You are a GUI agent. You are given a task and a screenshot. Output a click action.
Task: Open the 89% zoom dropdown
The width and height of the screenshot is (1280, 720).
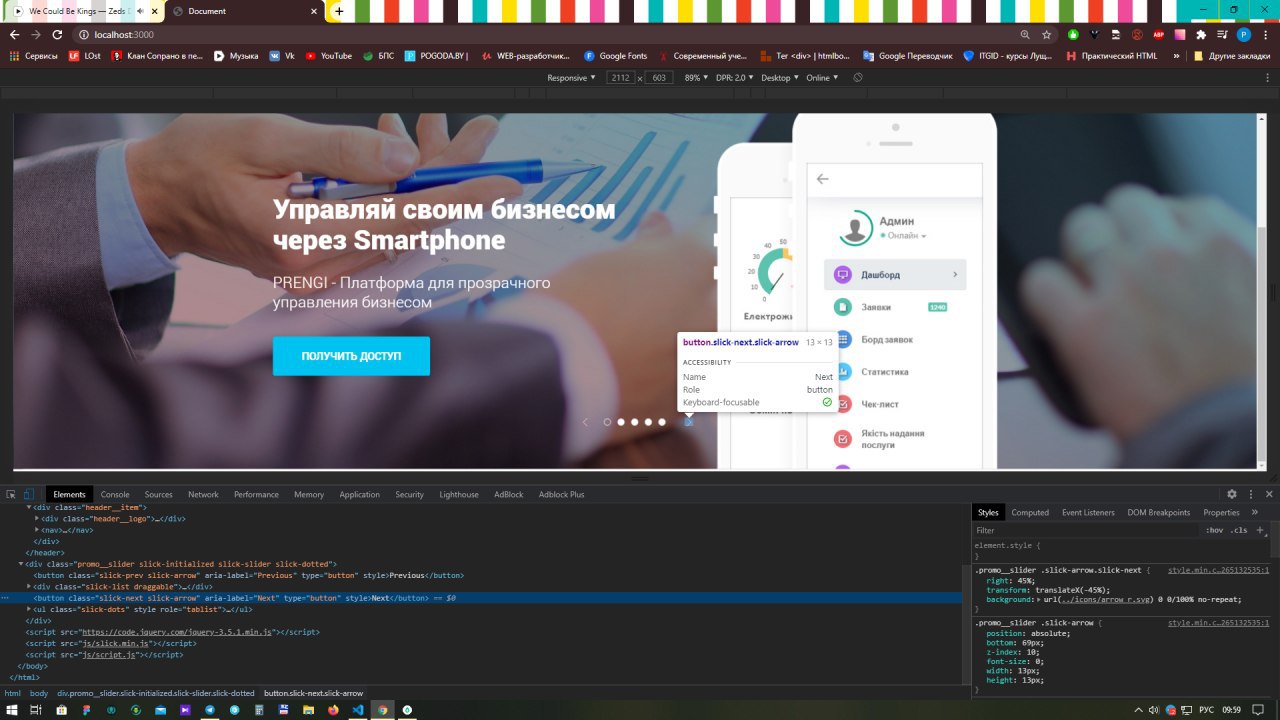point(696,77)
